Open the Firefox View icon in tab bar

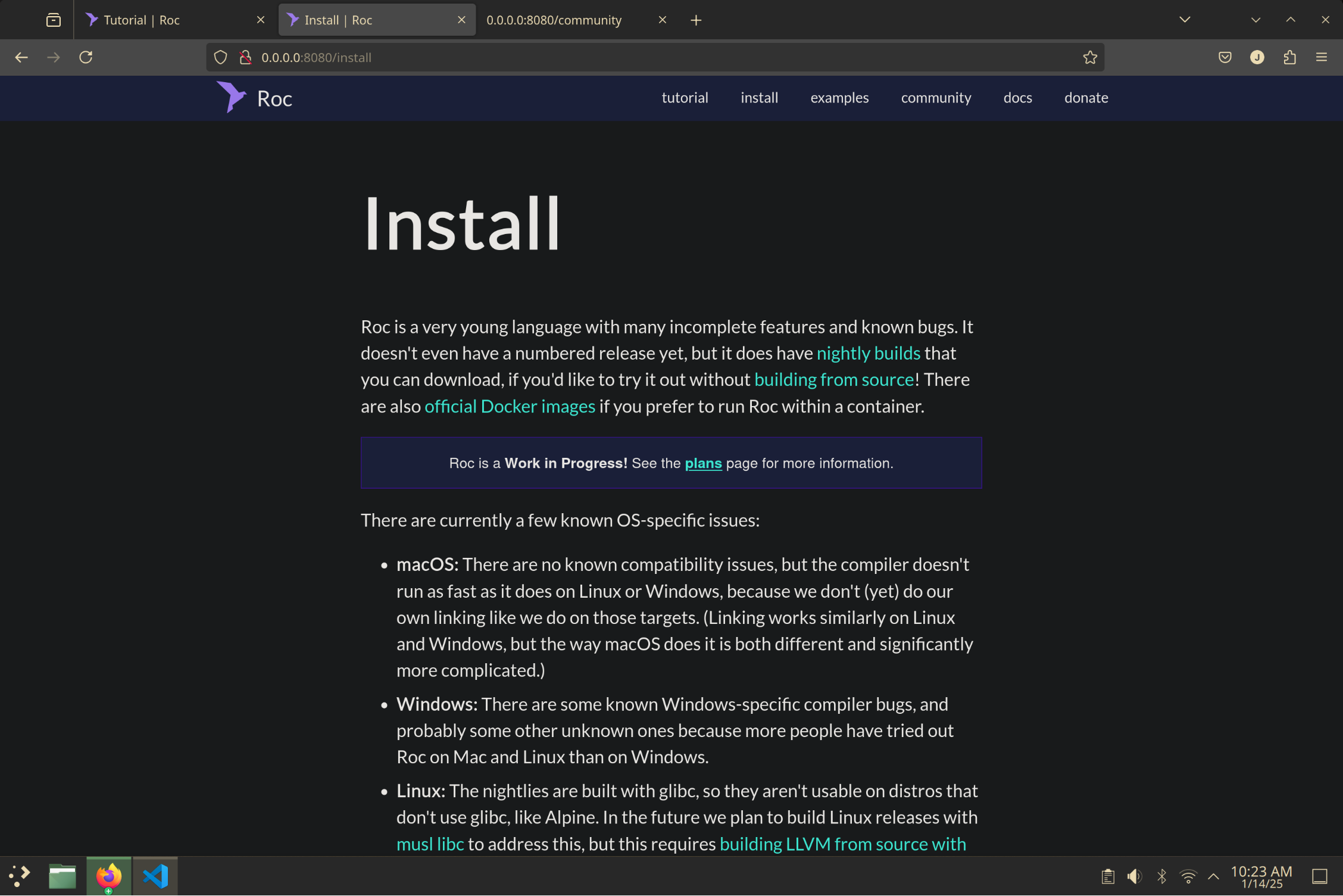click(x=54, y=20)
